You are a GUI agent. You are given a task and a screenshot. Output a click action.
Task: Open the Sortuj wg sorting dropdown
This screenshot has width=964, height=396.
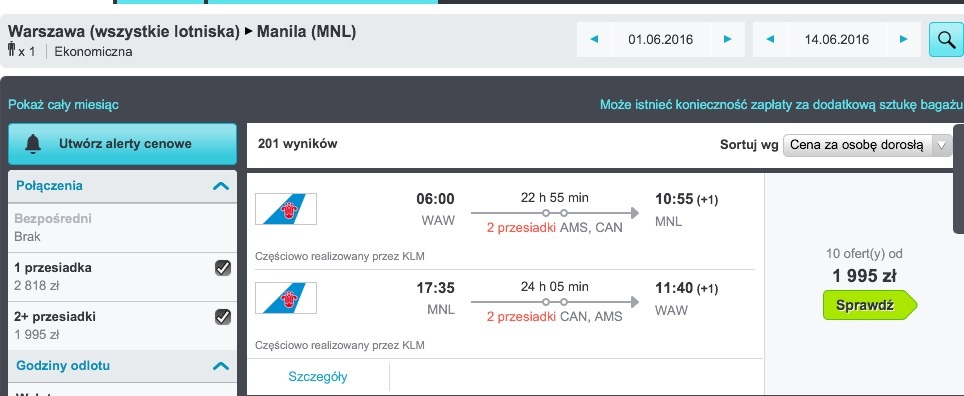[x=867, y=146]
